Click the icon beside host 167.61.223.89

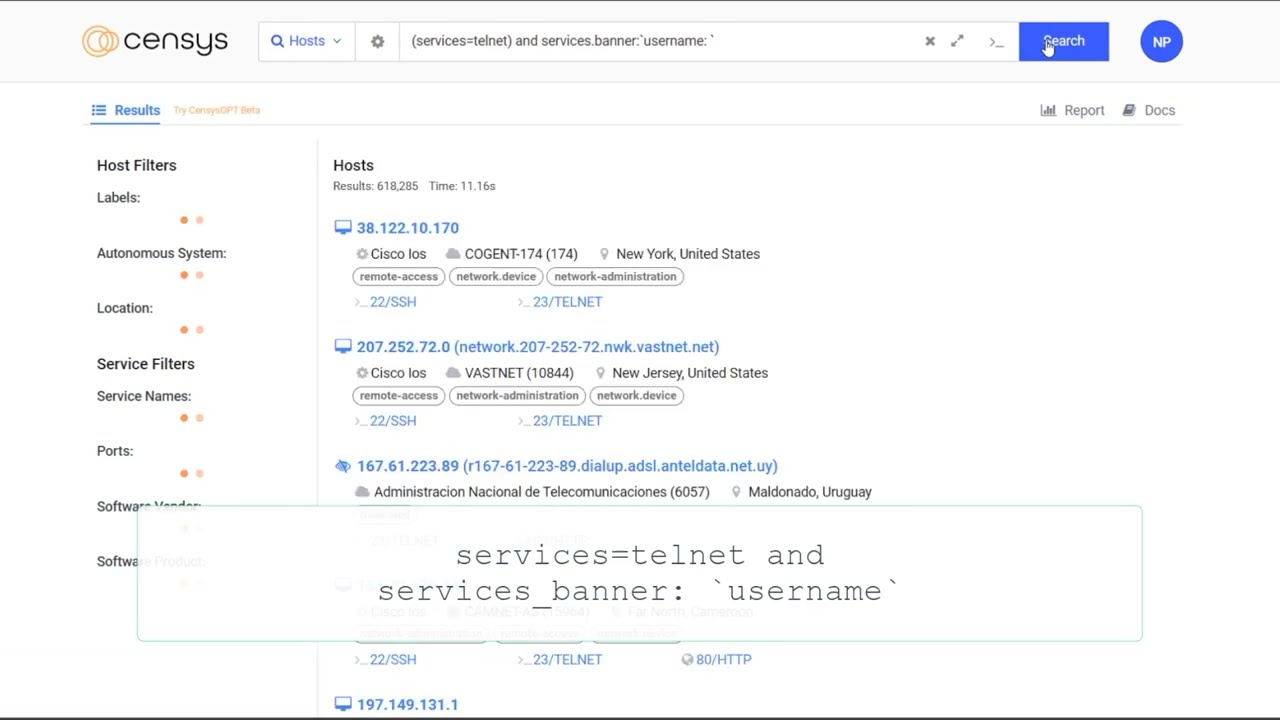point(343,466)
